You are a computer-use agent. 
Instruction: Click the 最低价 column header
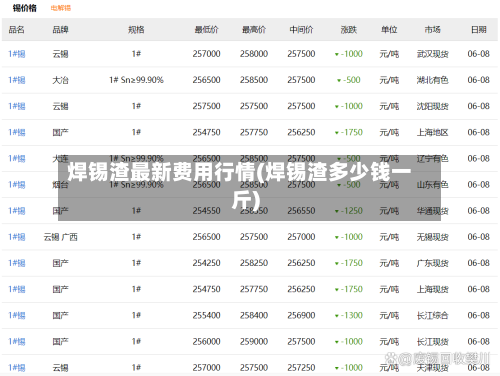[x=206, y=30]
